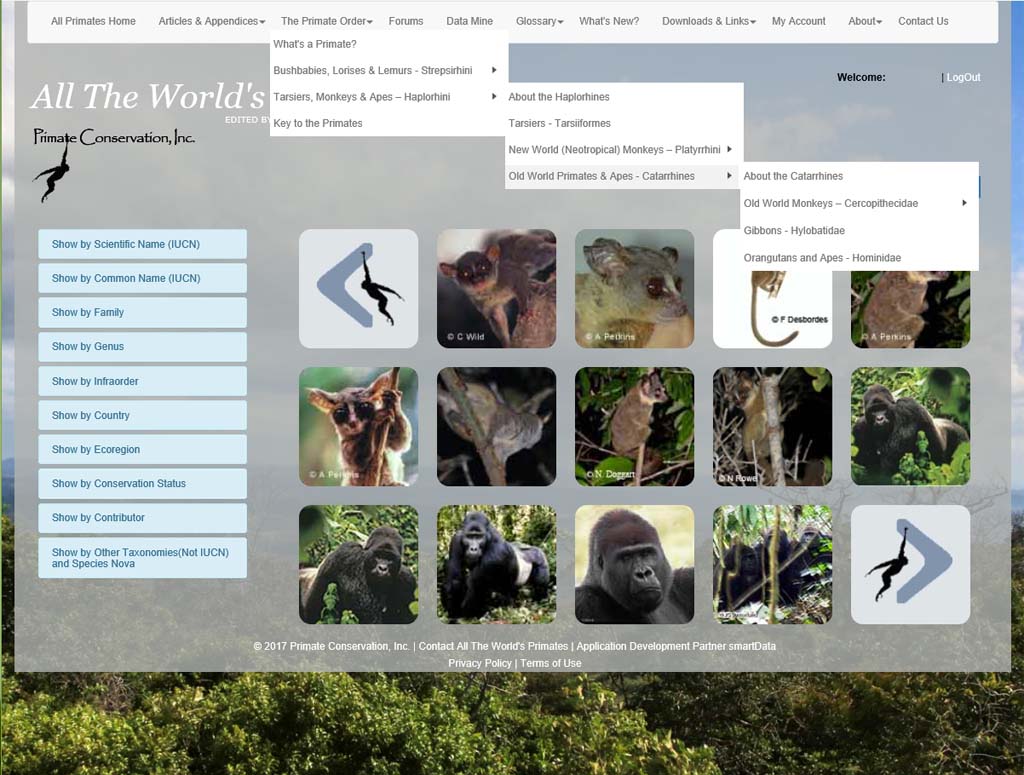Open Contact All The World's Primates link
The width and height of the screenshot is (1024, 775).
493,646
